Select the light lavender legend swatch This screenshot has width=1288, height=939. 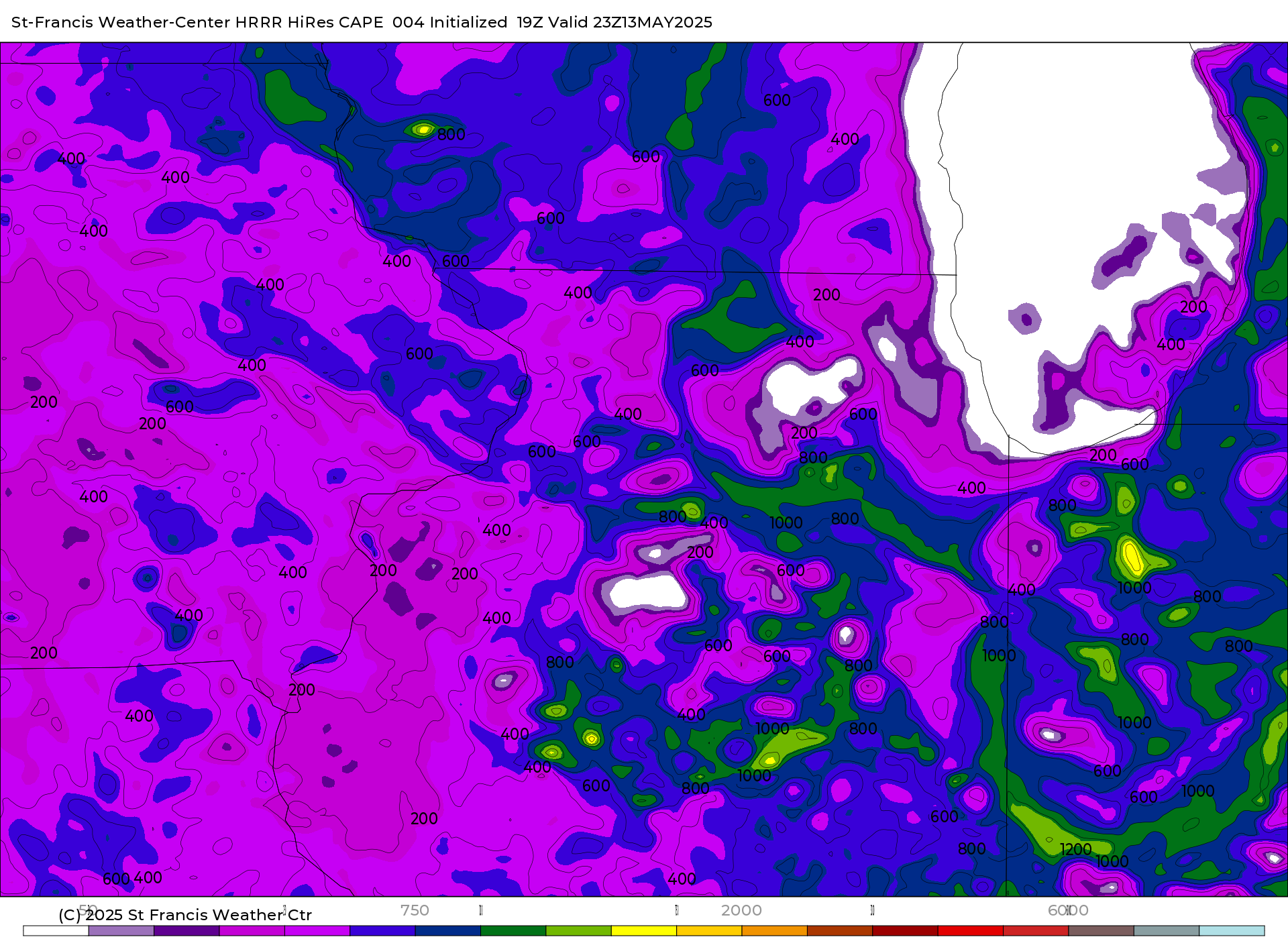pos(121,931)
